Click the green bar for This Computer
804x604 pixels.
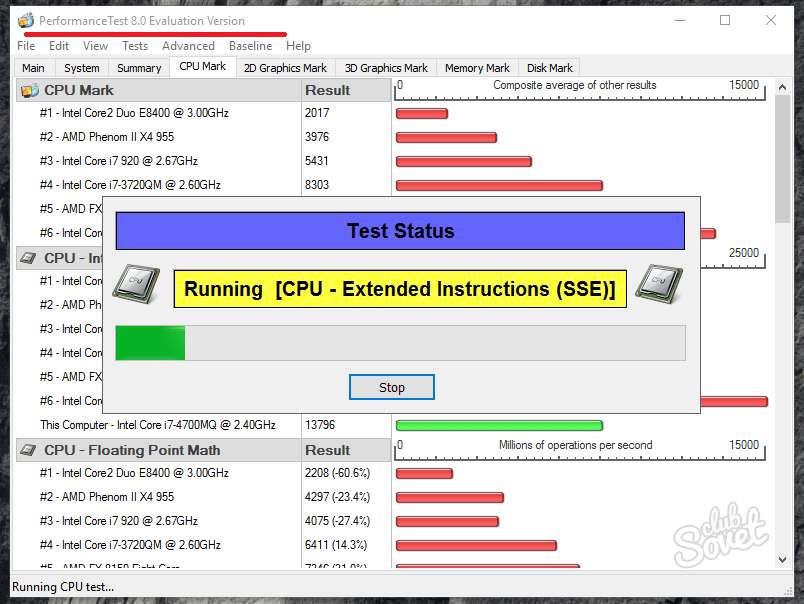click(499, 426)
